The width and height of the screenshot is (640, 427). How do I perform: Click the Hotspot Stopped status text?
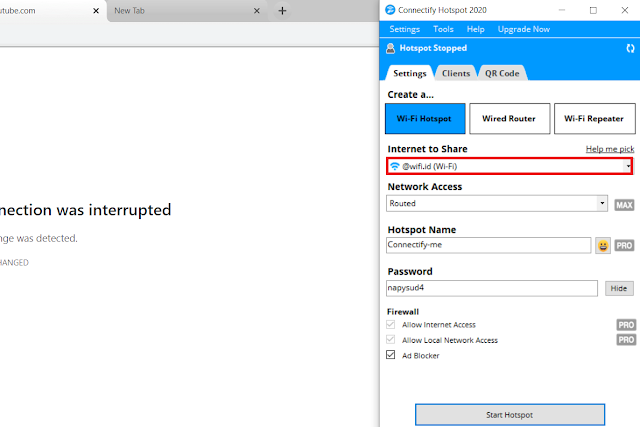pyautogui.click(x=433, y=48)
